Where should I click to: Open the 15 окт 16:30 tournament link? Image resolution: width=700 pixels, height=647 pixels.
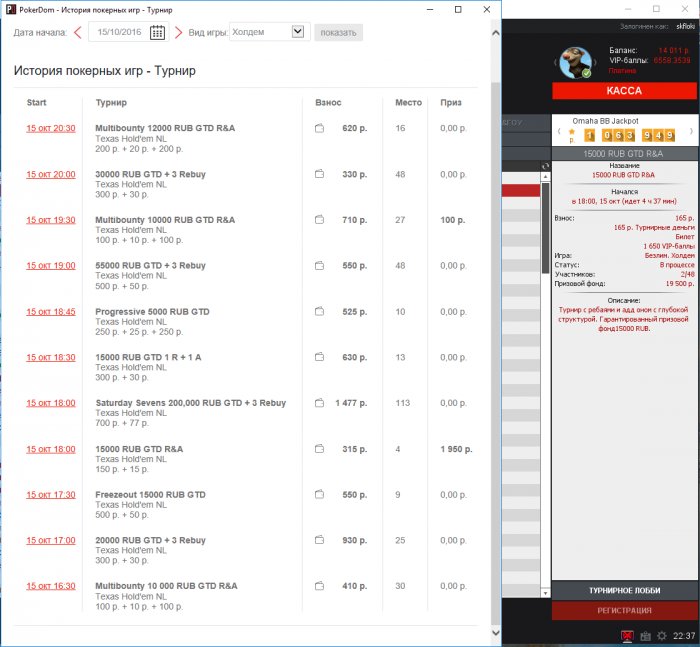[x=50, y=586]
